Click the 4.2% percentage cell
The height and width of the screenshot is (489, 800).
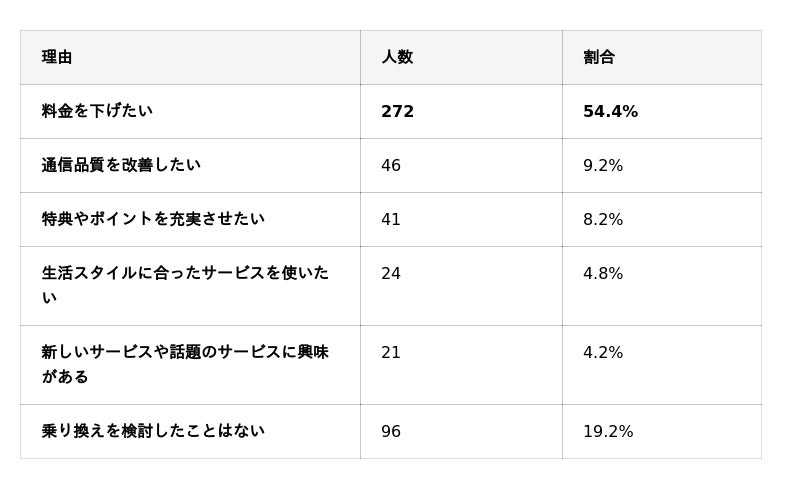click(603, 353)
